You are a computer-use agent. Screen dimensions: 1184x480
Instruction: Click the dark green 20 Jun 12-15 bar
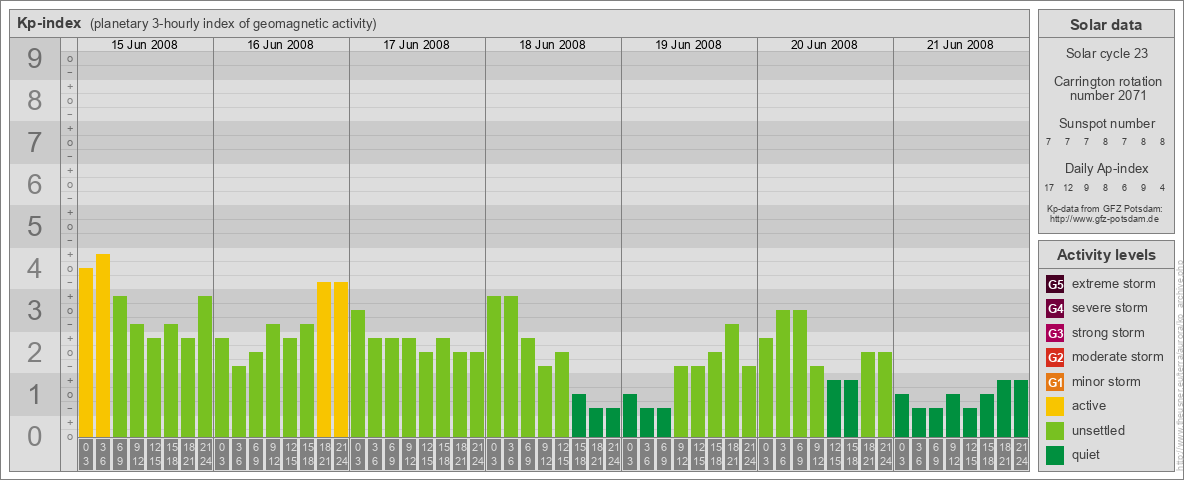coord(834,408)
